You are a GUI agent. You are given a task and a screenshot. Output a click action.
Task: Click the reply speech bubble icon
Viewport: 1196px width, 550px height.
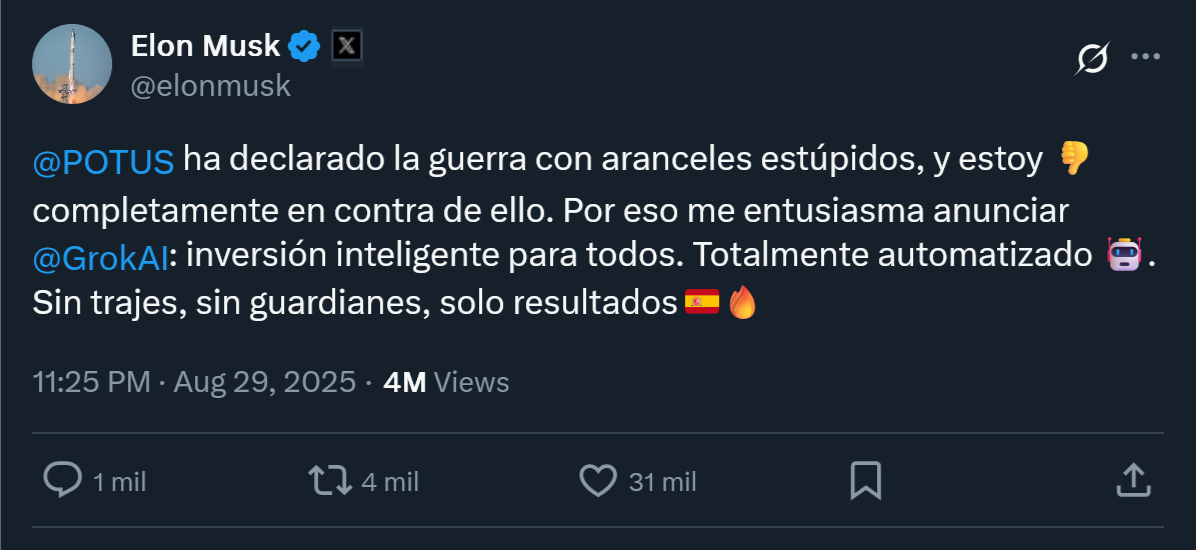[63, 480]
